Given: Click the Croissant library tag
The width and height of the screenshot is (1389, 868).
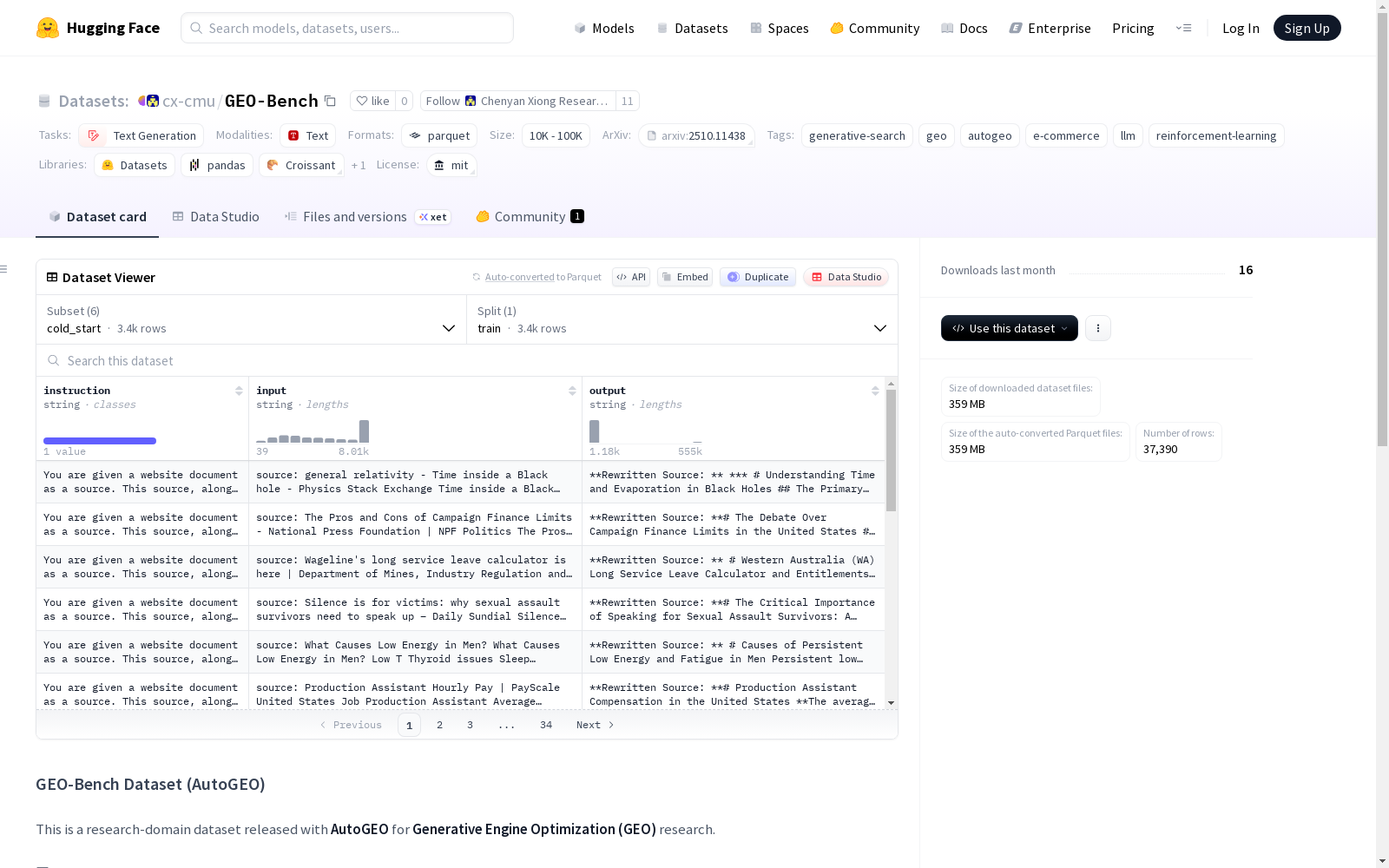Looking at the screenshot, I should 301,165.
